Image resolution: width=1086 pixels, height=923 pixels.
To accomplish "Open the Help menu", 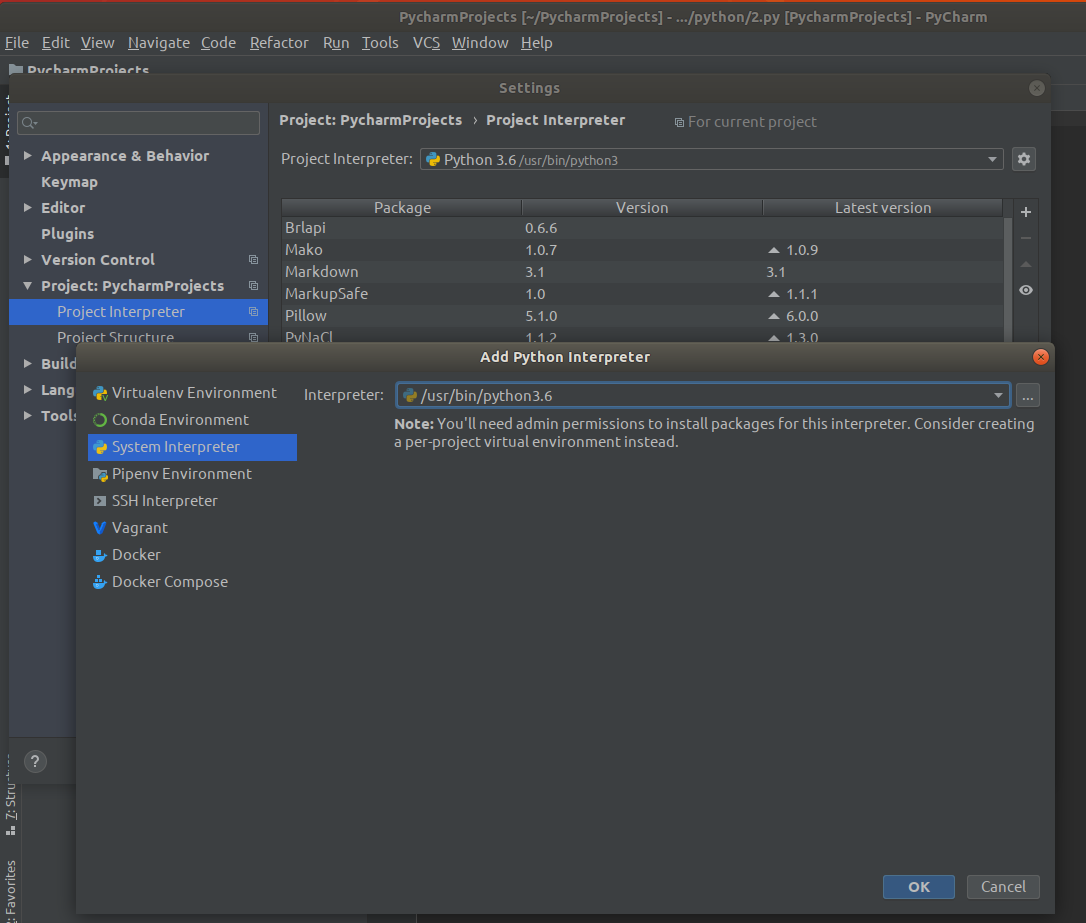I will [537, 43].
